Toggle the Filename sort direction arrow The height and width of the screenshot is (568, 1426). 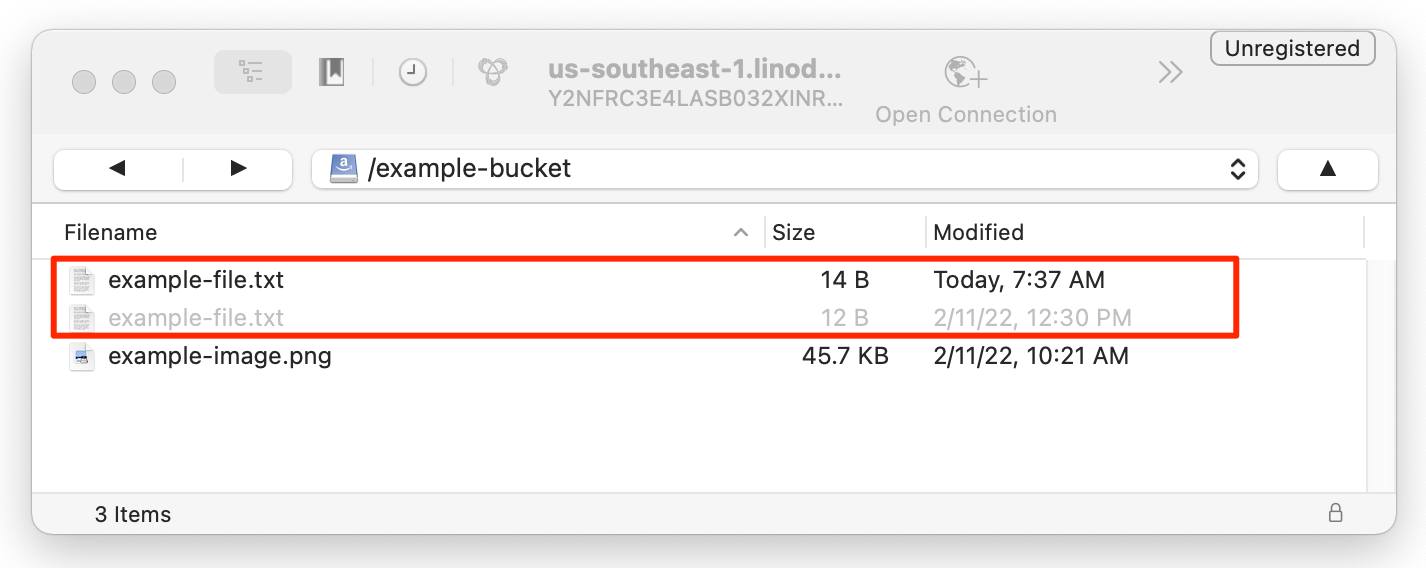pyautogui.click(x=741, y=233)
